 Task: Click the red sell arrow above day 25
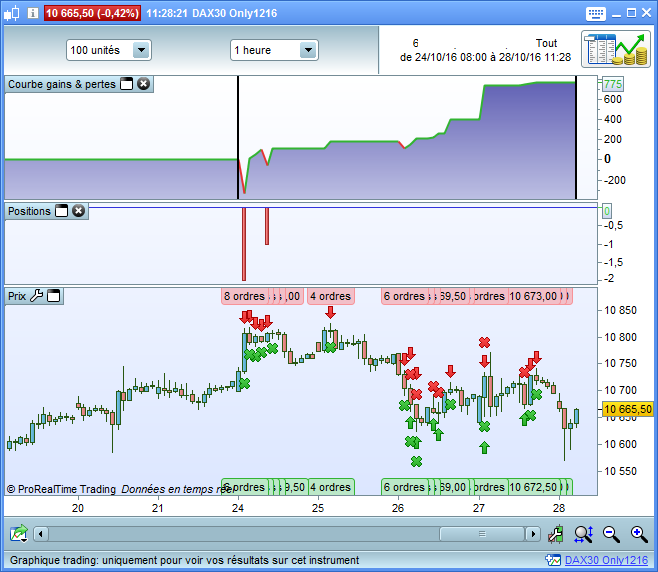tap(331, 312)
